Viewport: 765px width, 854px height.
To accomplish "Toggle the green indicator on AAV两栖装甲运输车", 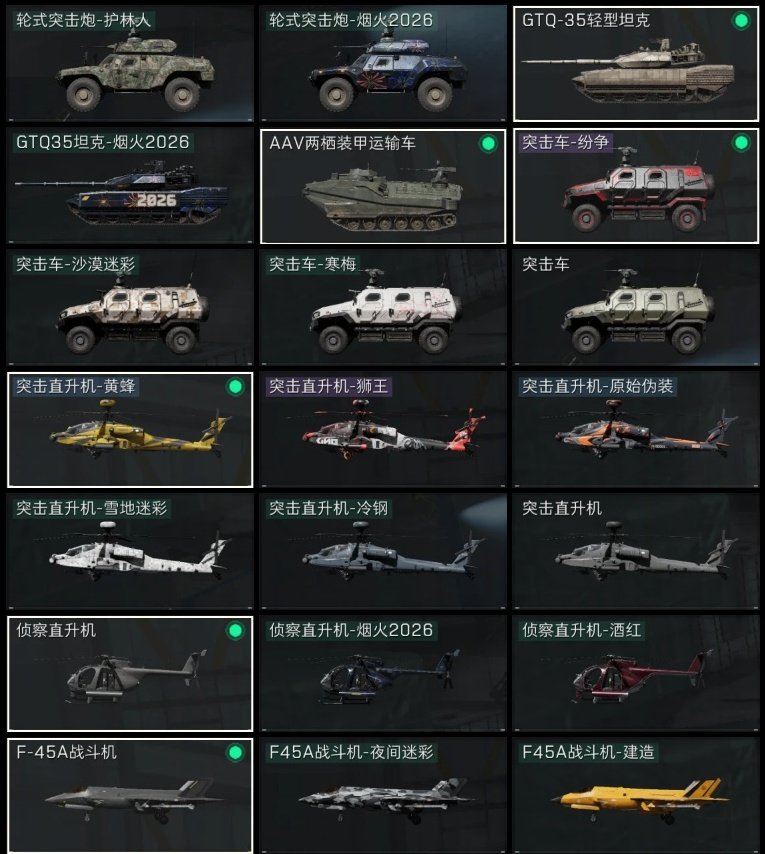I will (488, 143).
